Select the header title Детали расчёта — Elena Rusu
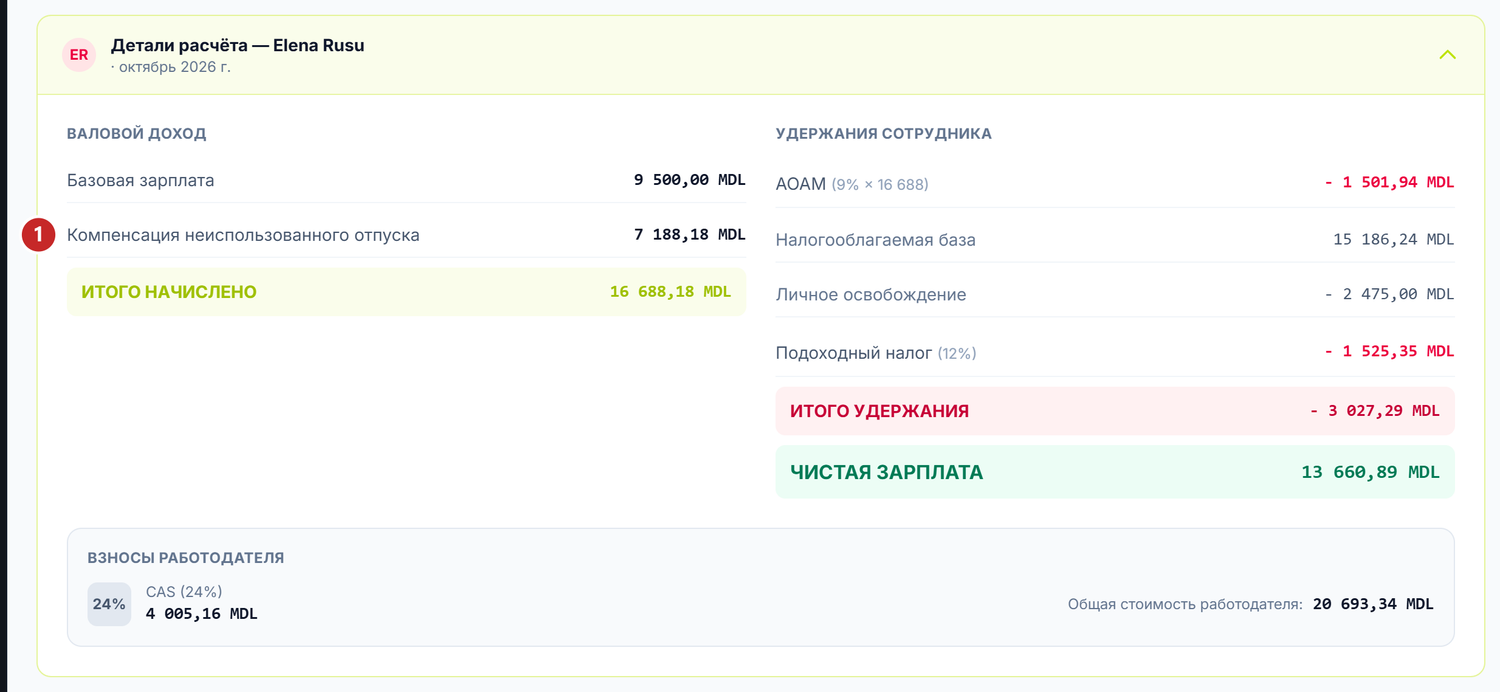The width and height of the screenshot is (1500, 692). pos(238,45)
